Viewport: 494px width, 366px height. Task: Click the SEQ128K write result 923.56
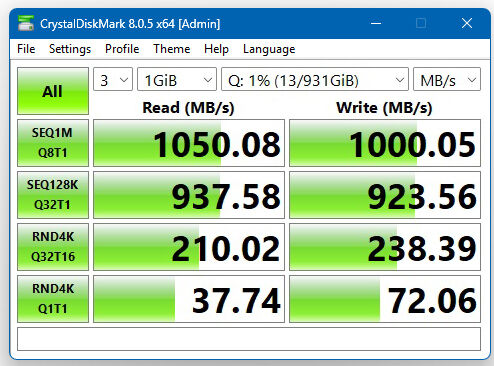tap(385, 195)
